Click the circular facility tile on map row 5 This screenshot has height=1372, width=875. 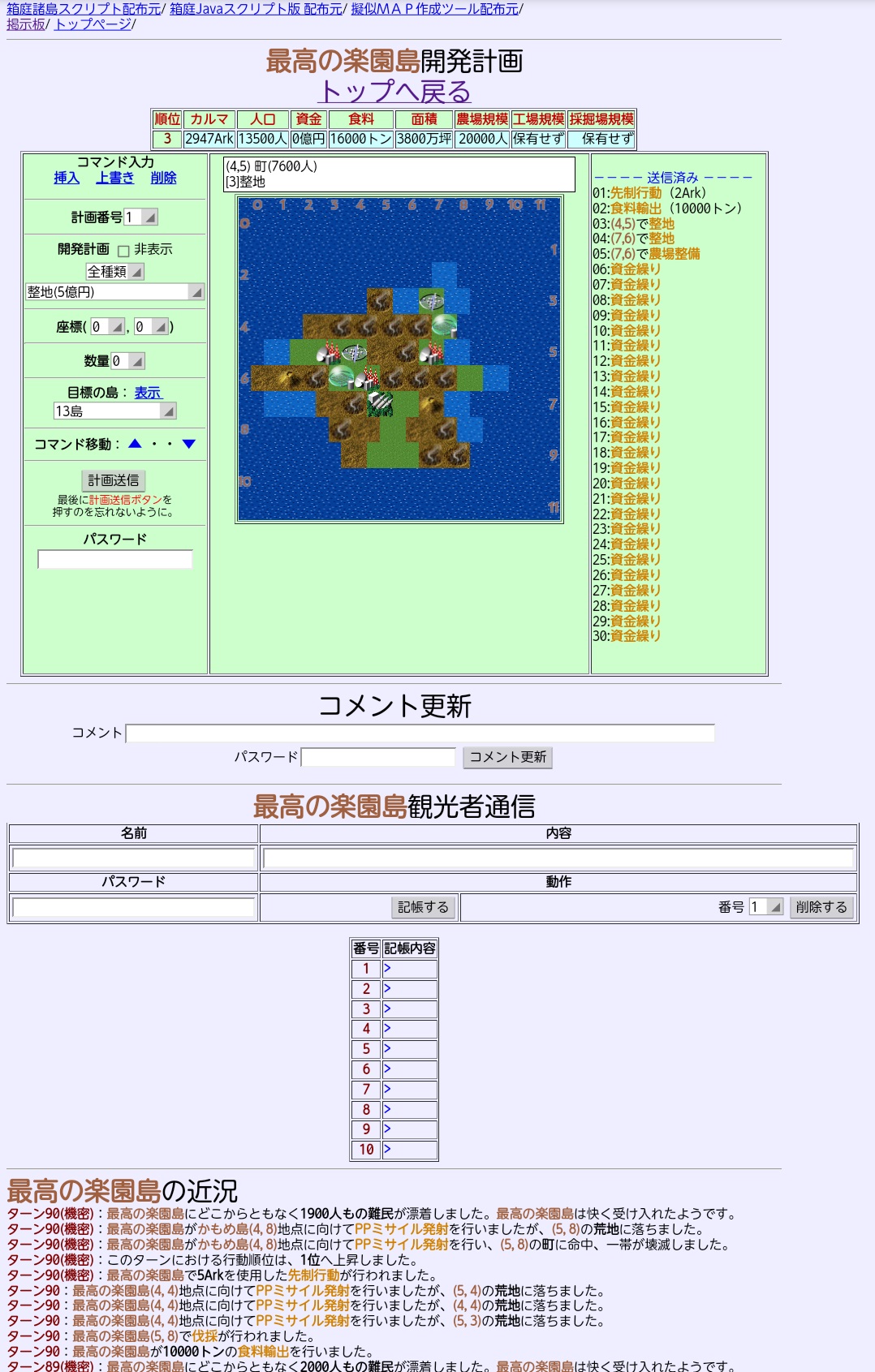(354, 352)
